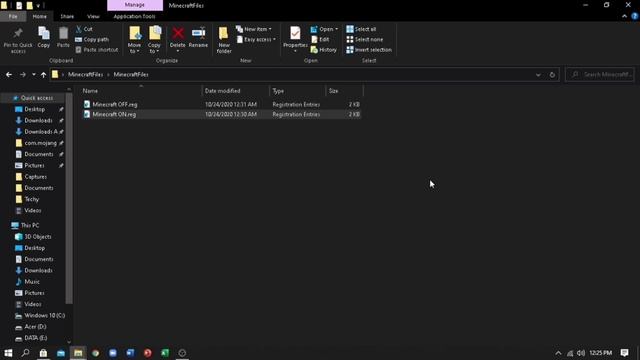The width and height of the screenshot is (640, 360).
Task: Click the first MinecraftFiles breadcrumb
Action: [x=85, y=75]
